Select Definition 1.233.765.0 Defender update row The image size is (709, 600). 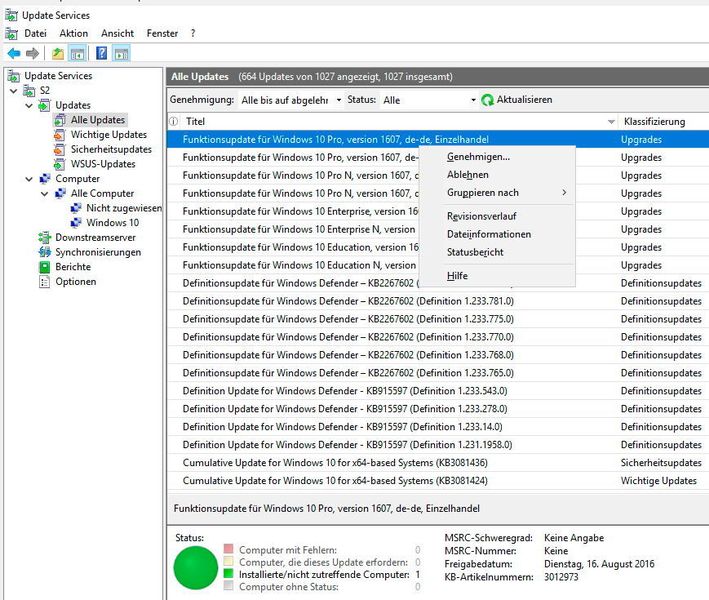[x=438, y=373]
